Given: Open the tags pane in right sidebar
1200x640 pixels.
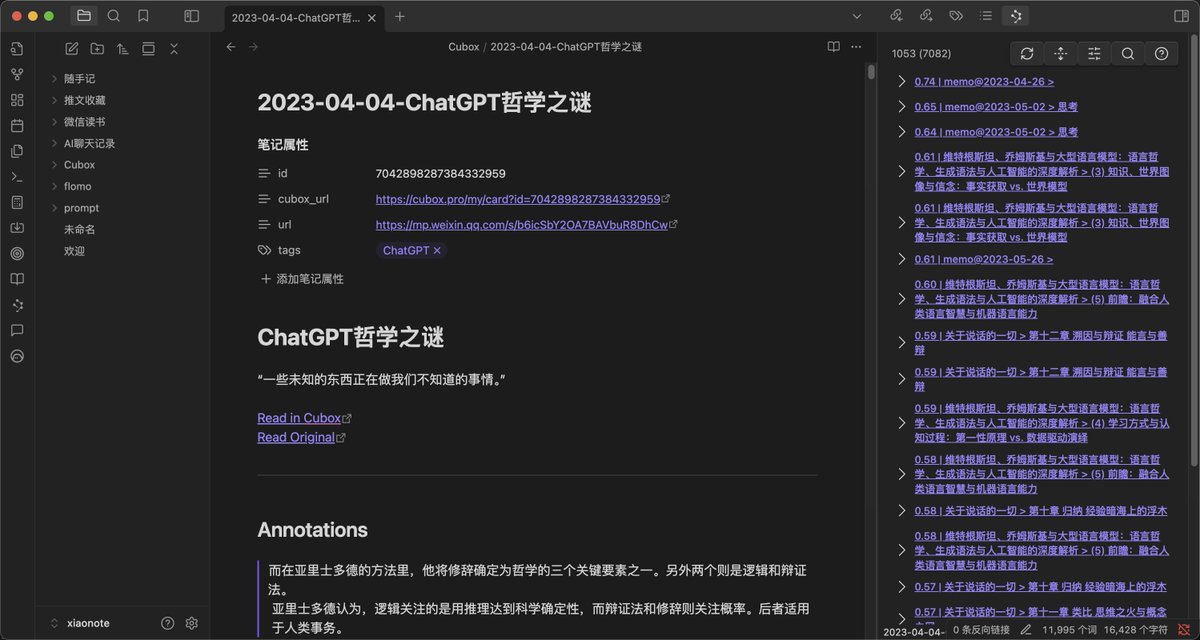Looking at the screenshot, I should tap(956, 16).
